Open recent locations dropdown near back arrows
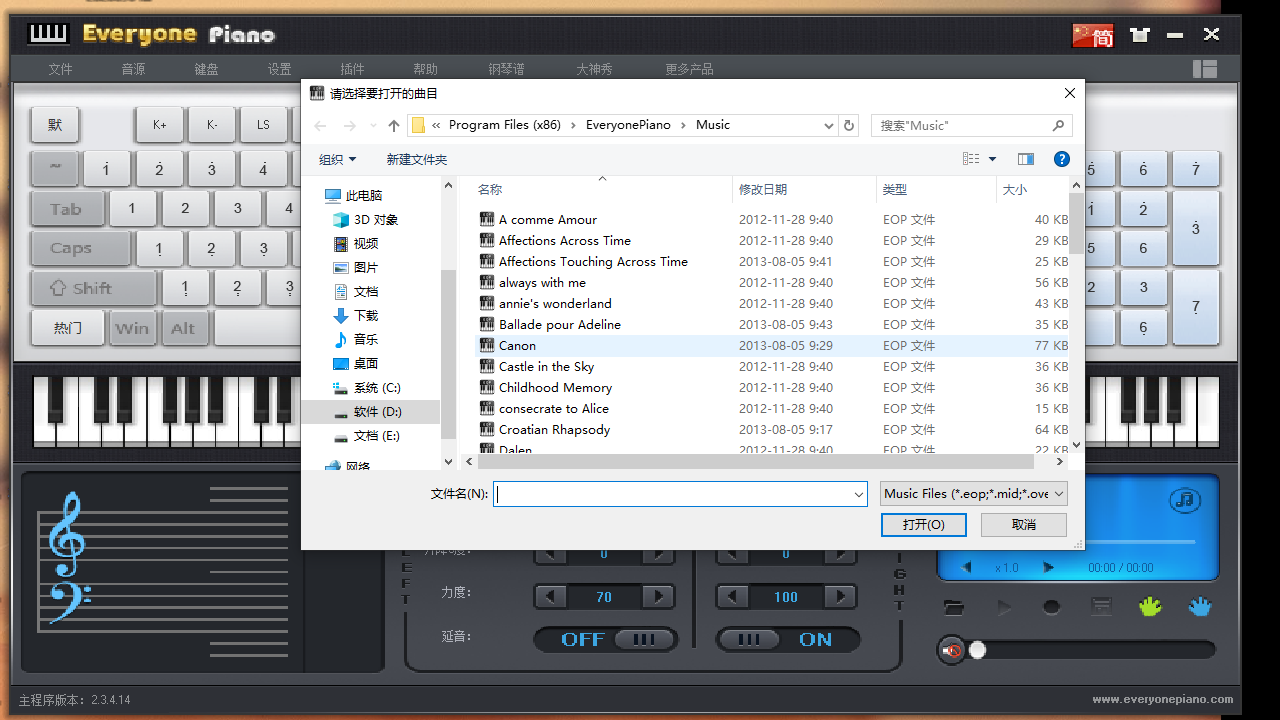 (x=373, y=126)
